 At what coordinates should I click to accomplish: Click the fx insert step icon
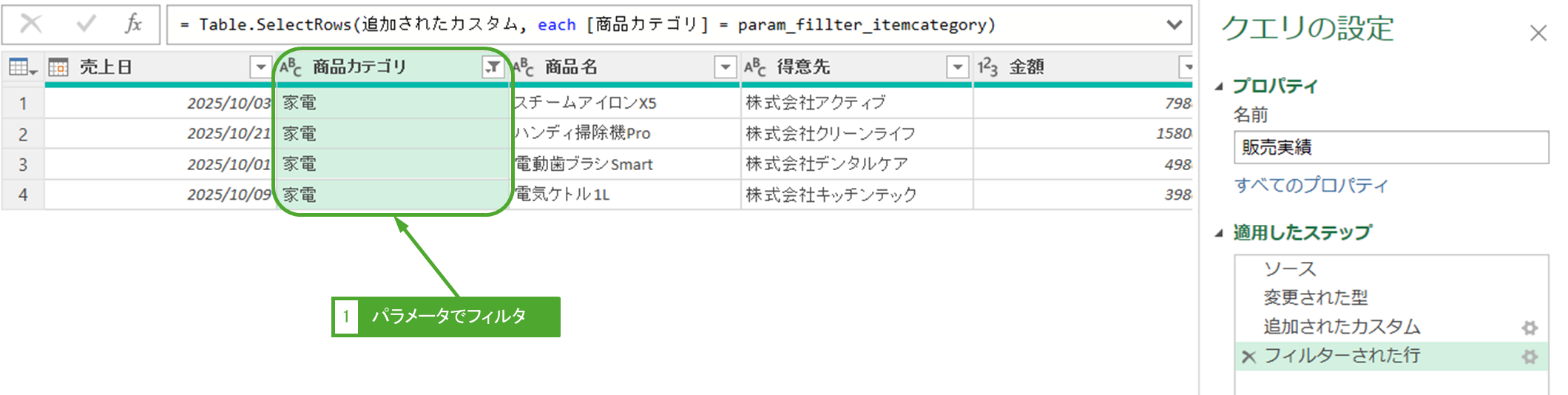133,24
